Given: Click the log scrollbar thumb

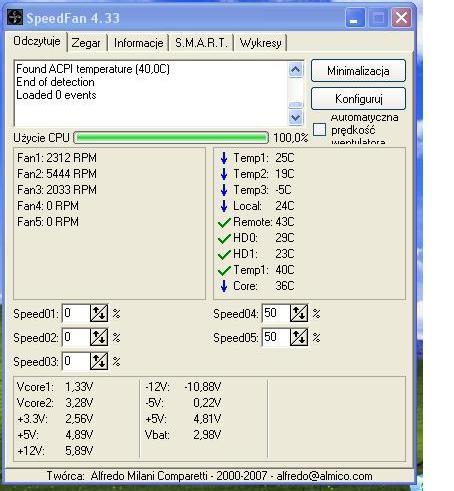Looking at the screenshot, I should 296,105.
